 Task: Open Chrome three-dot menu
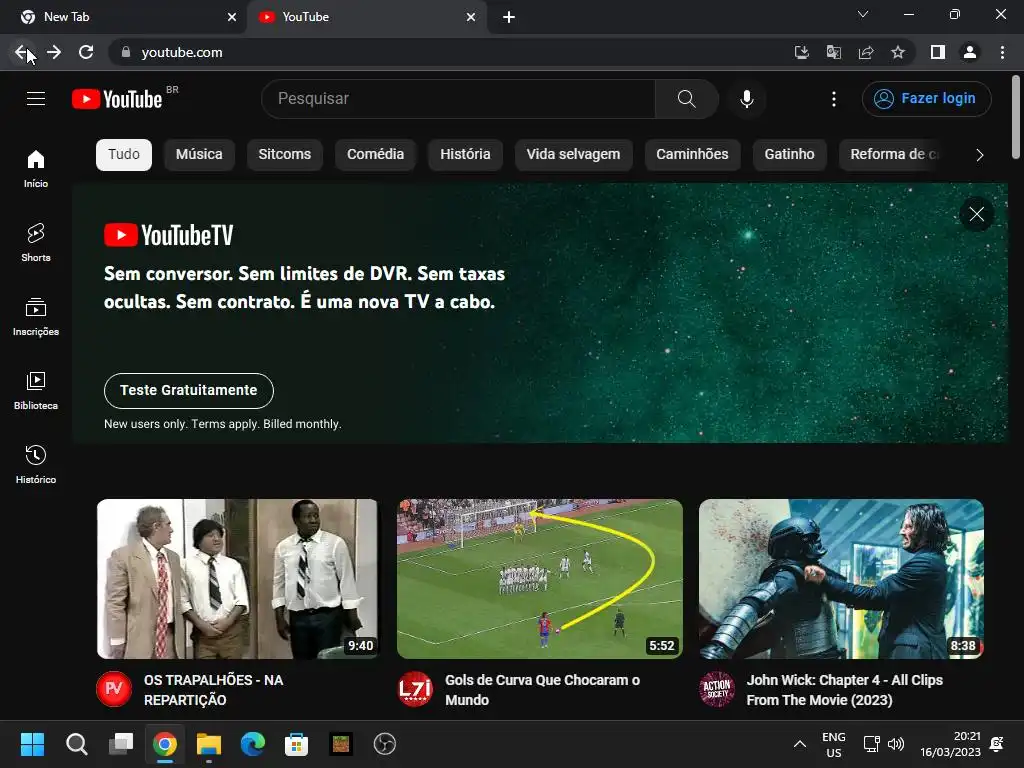[1002, 52]
